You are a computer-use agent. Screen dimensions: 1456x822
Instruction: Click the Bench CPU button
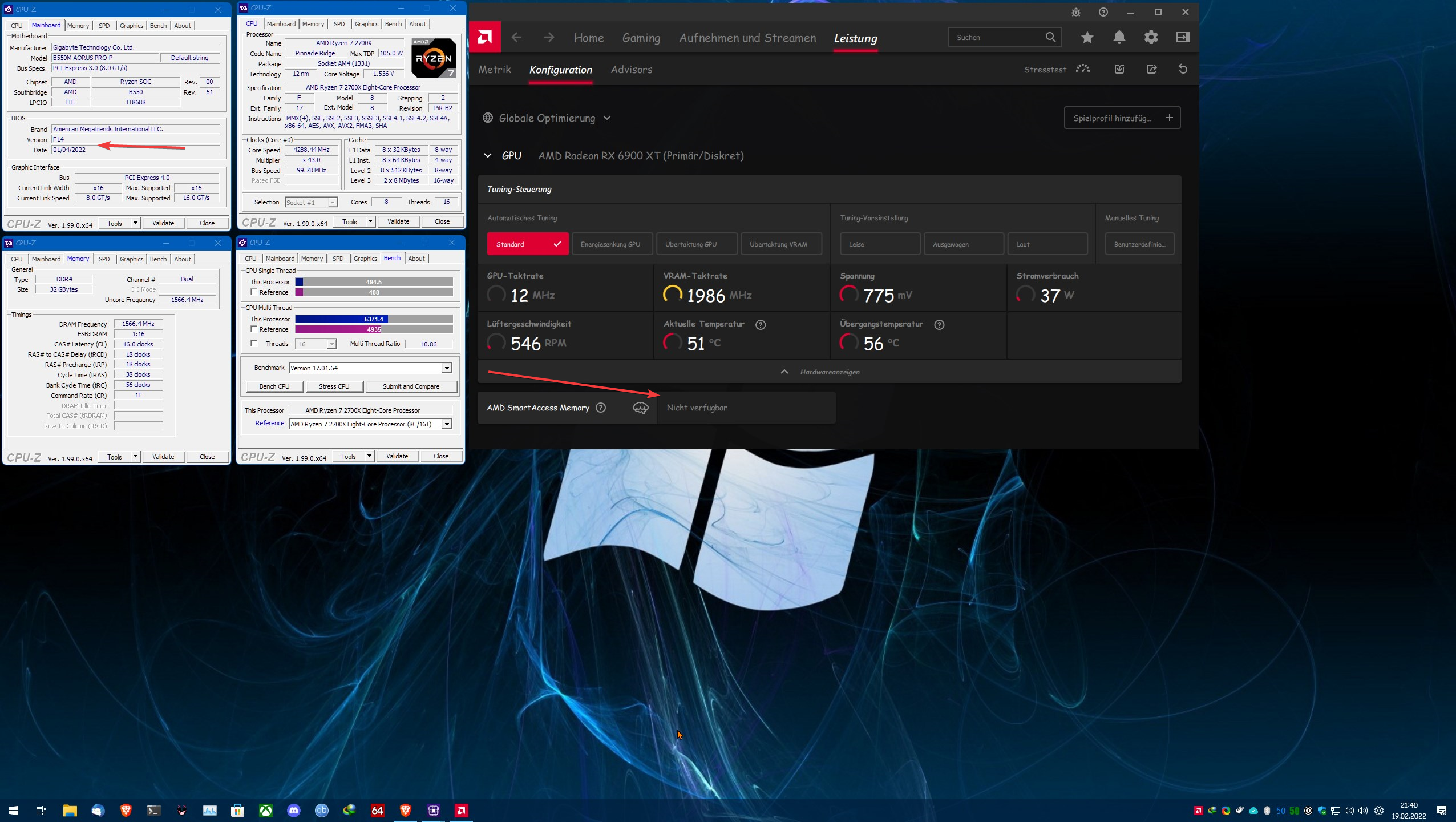274,386
